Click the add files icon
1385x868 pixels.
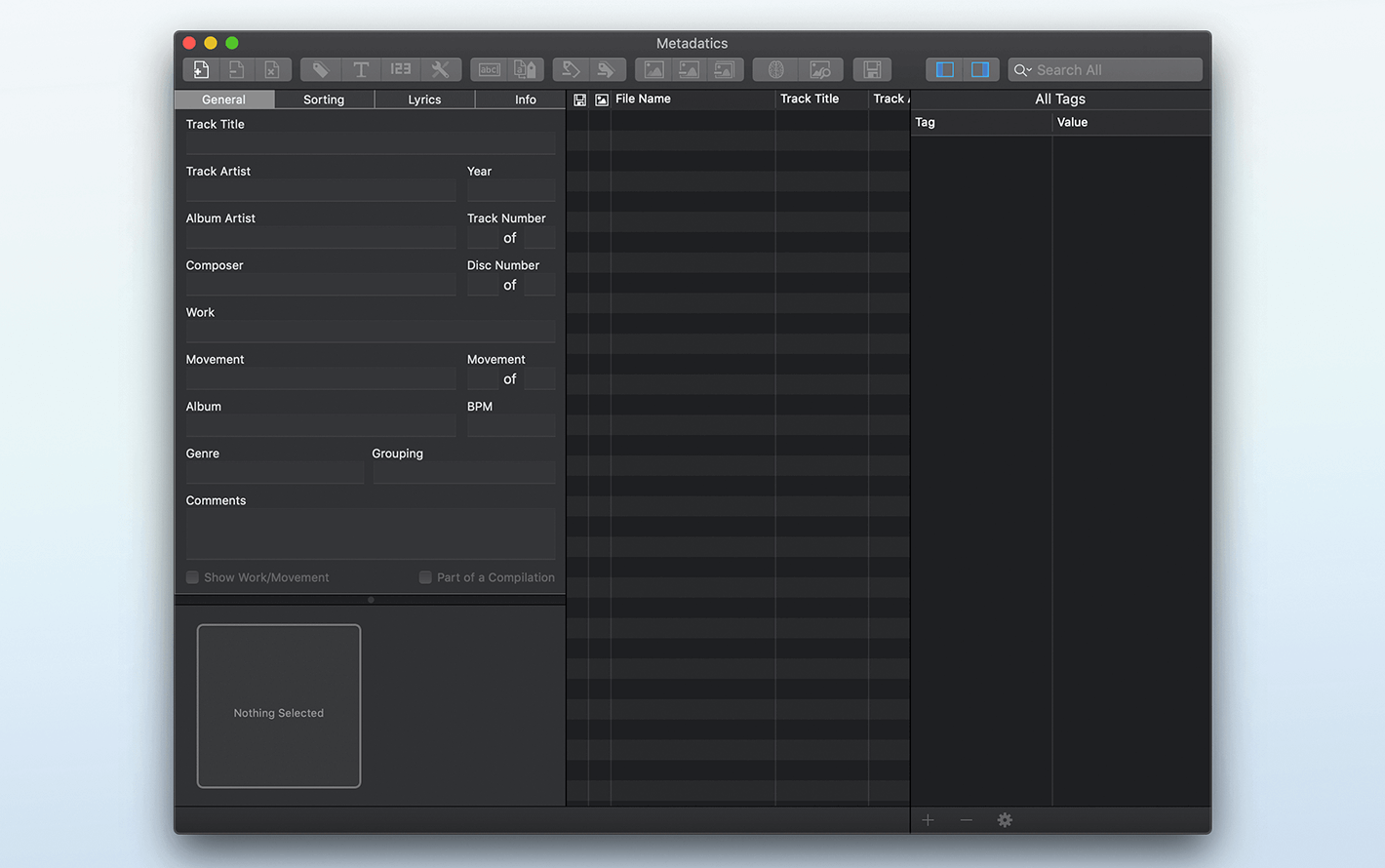click(x=201, y=69)
